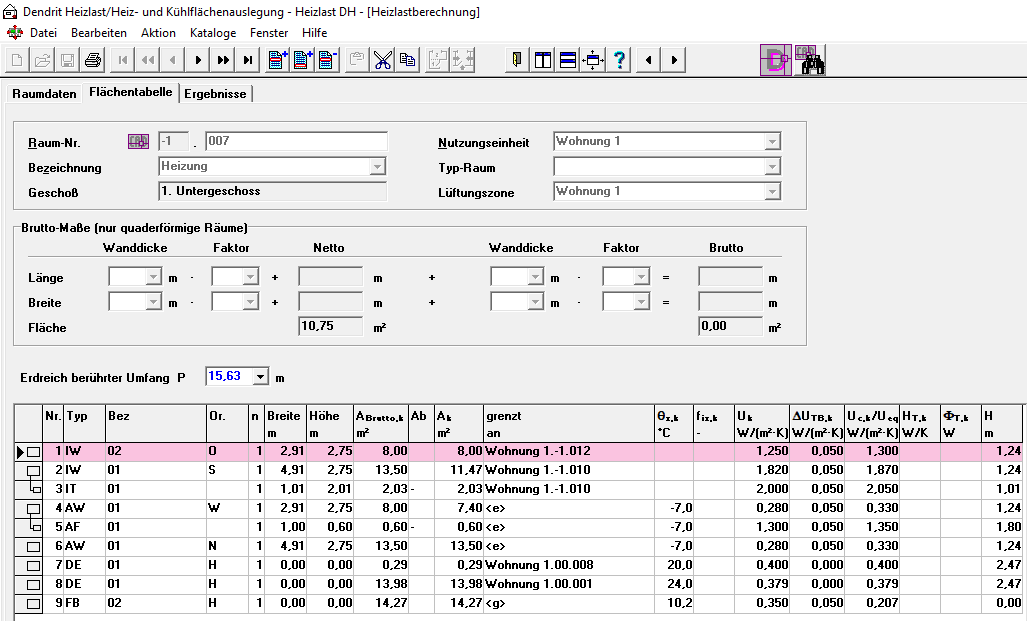Click the door exit toolbar icon
This screenshot has width=1027, height=621.
(517, 60)
